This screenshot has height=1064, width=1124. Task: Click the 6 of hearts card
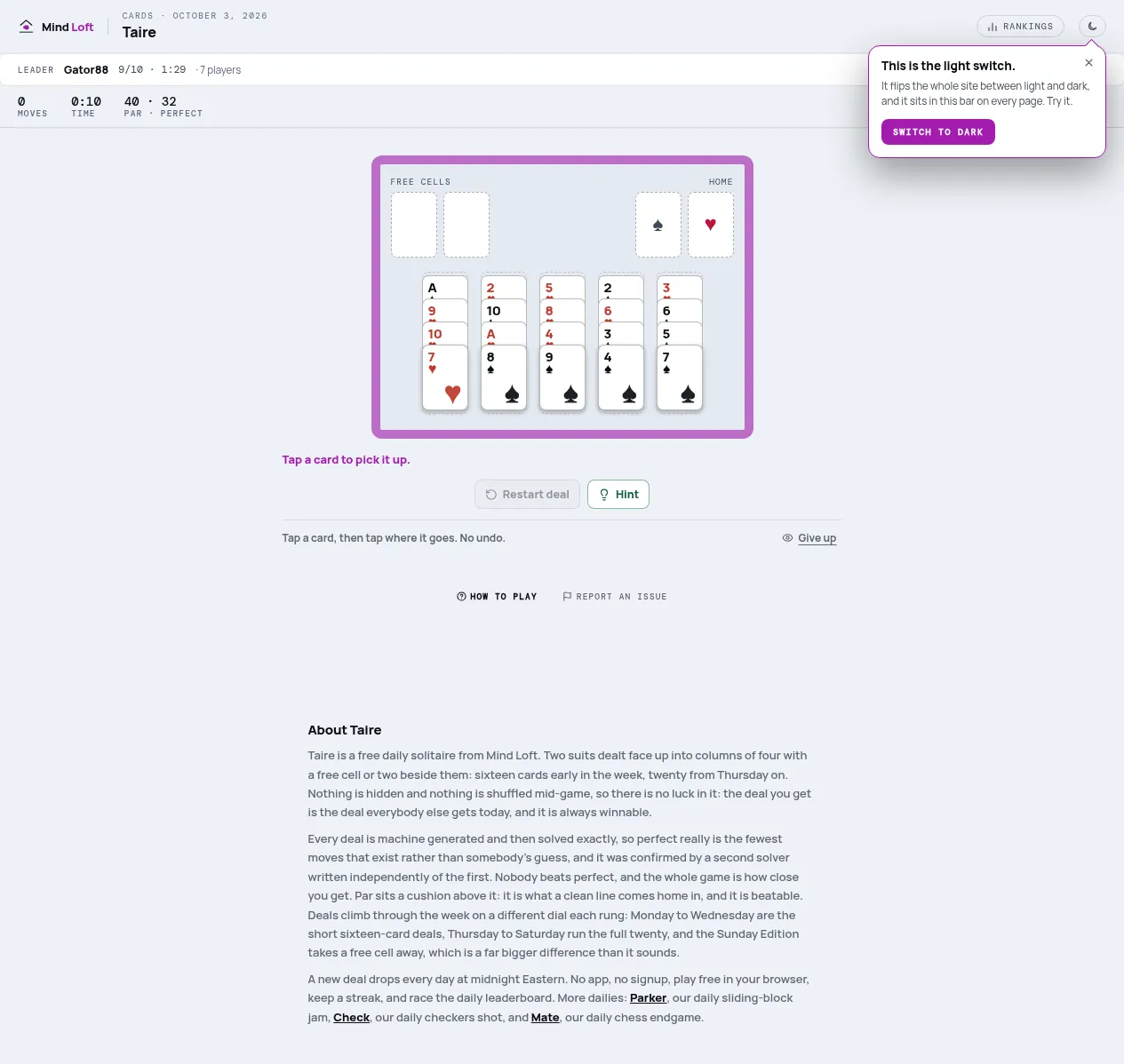coord(621,310)
